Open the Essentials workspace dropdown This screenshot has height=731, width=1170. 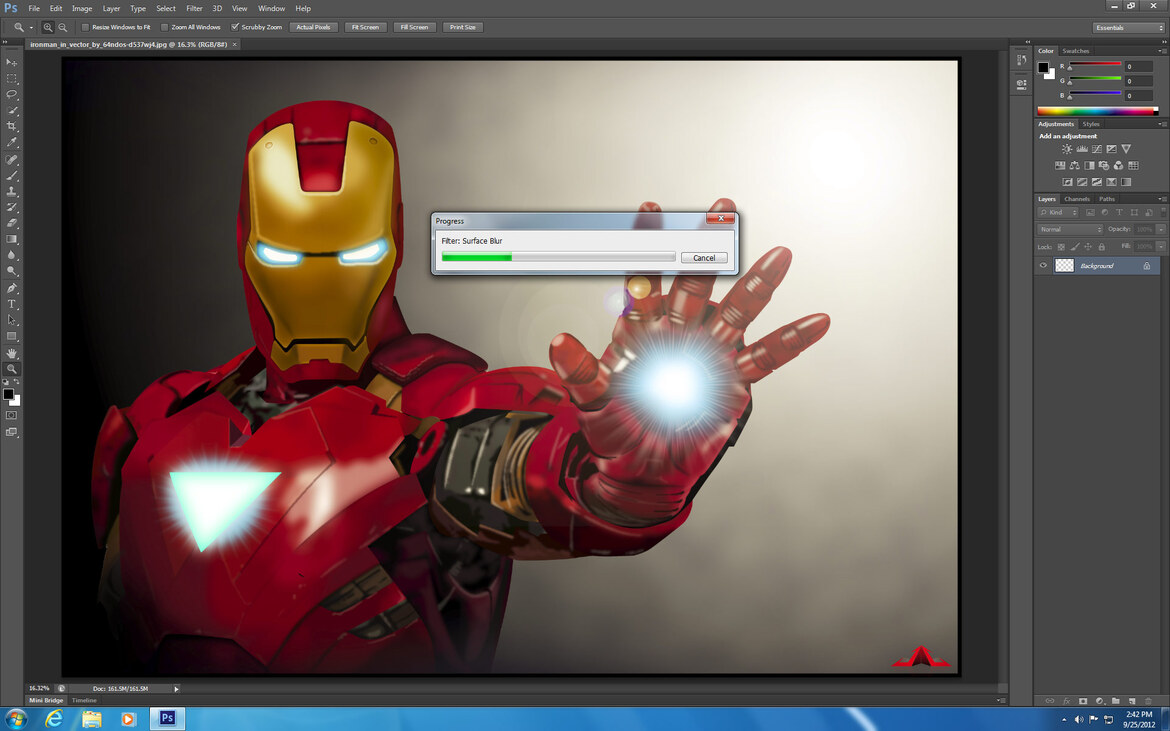pyautogui.click(x=1129, y=28)
